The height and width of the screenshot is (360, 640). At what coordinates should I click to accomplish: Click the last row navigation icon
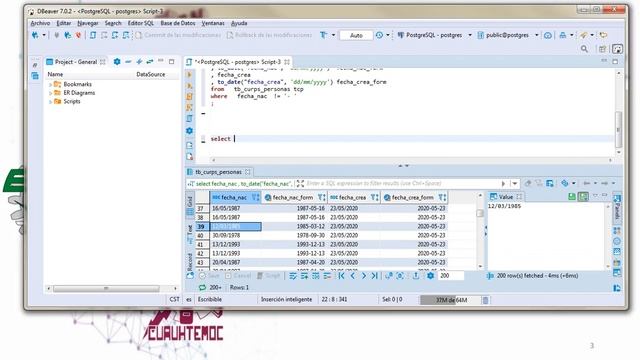[x=375, y=276]
